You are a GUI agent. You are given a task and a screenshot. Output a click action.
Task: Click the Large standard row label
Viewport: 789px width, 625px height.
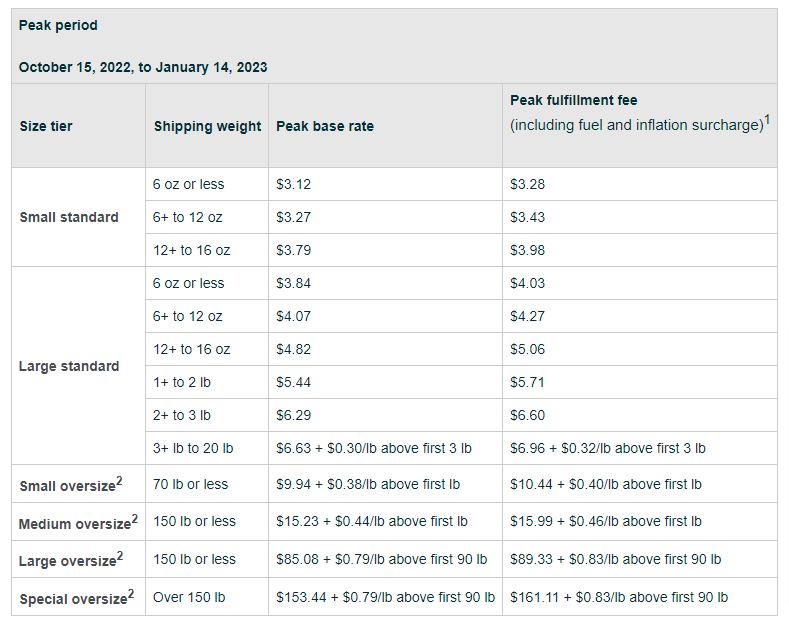tap(68, 366)
